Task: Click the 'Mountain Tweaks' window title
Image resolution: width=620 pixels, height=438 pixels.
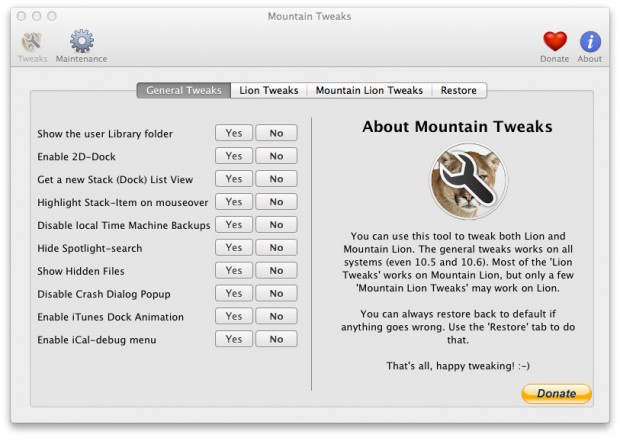Action: tap(309, 17)
